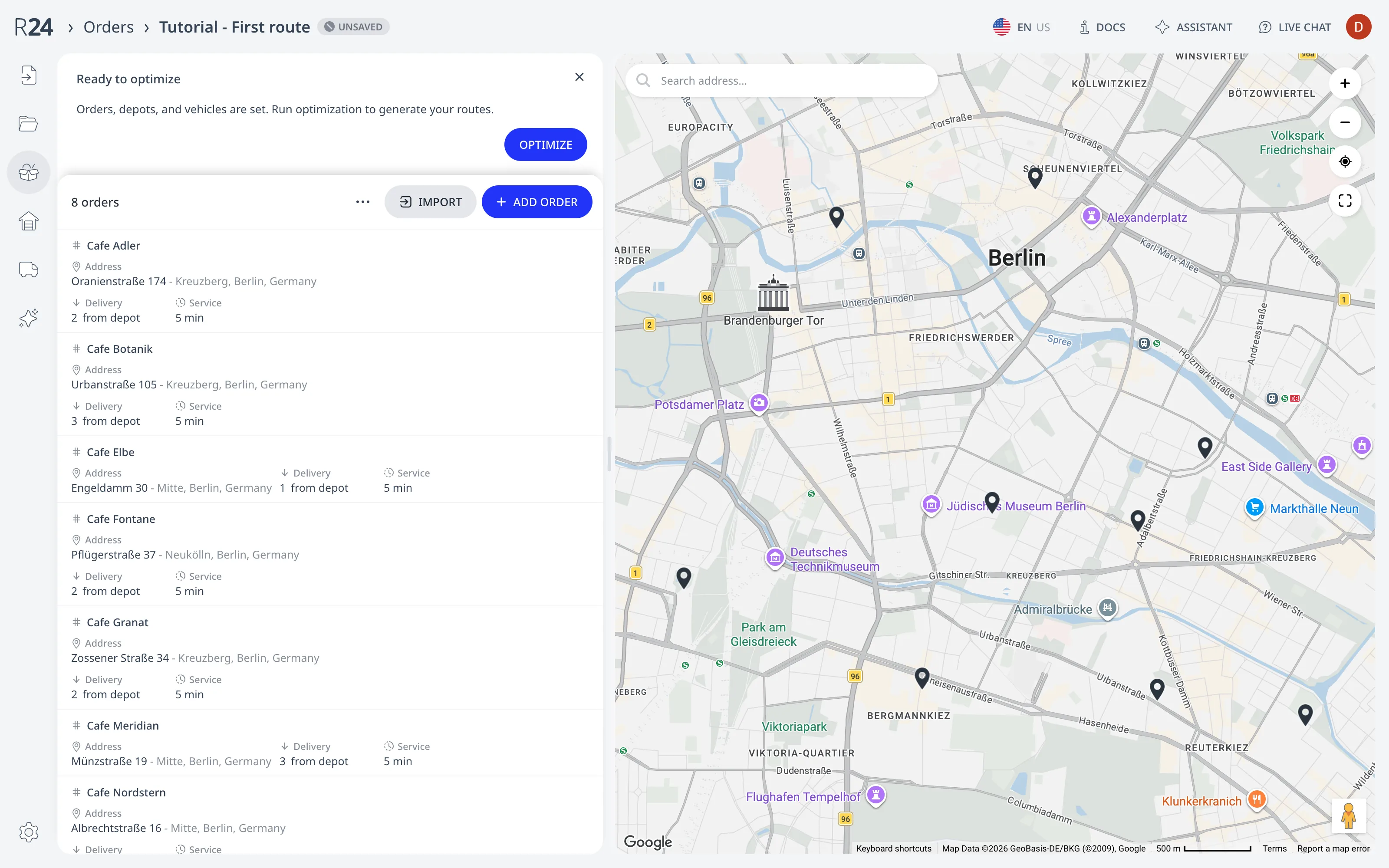Click the ADD ORDER button
This screenshot has height=868, width=1389.
tap(537, 202)
